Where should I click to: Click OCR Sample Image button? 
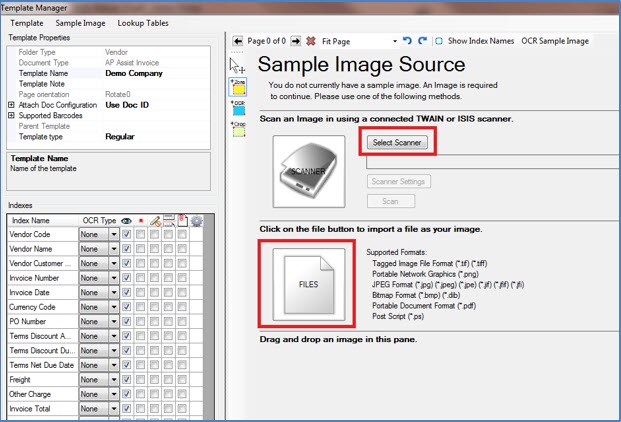(555, 41)
